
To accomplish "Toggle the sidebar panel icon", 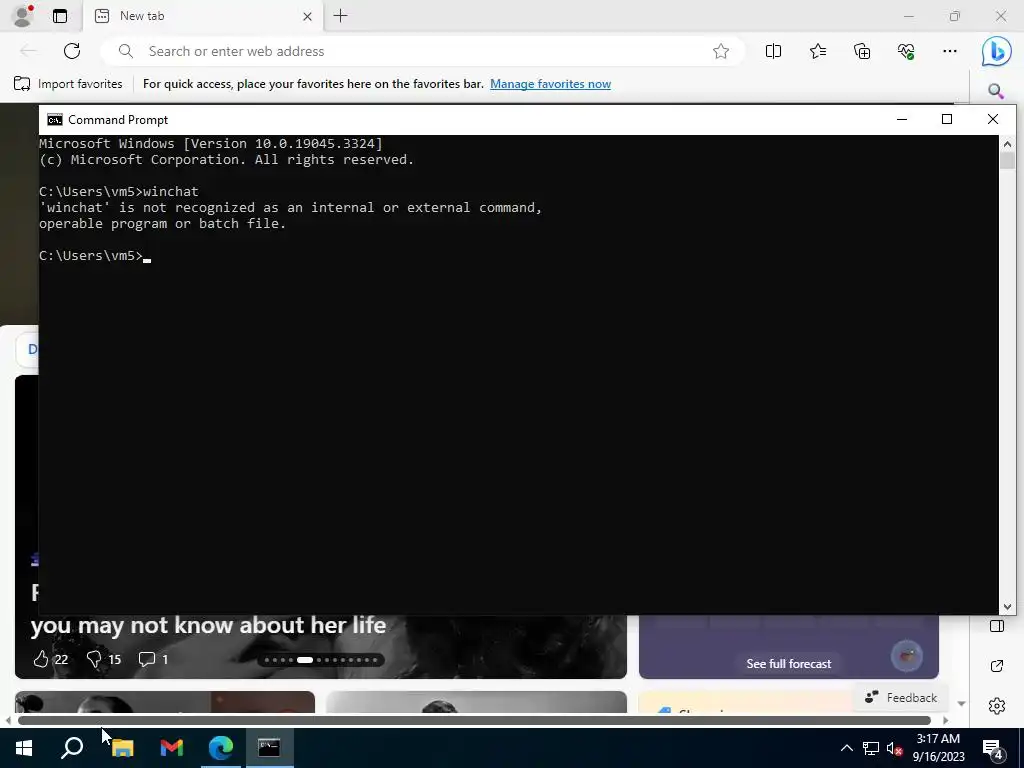I will 997,626.
